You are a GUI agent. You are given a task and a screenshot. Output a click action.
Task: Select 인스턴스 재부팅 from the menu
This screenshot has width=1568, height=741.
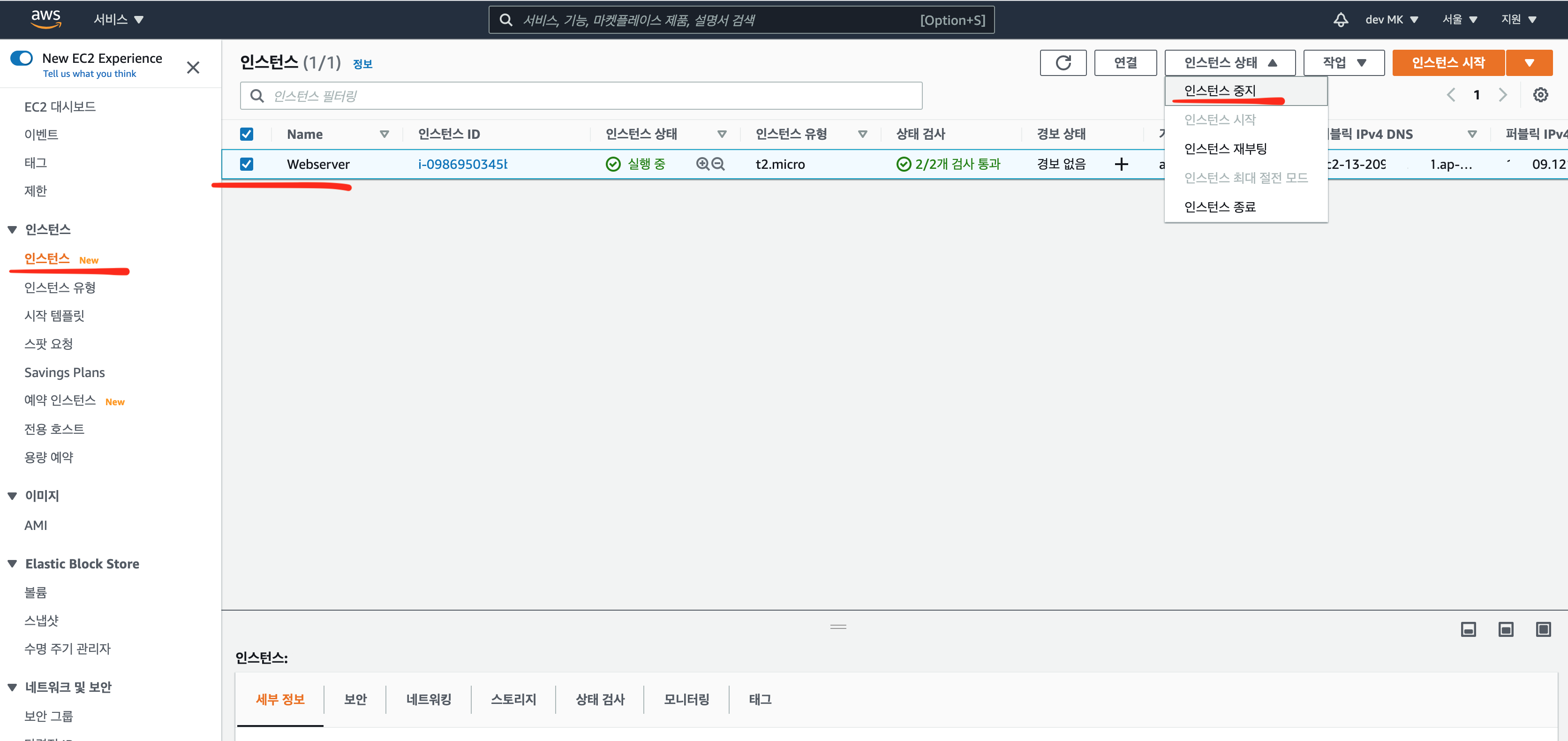1225,149
